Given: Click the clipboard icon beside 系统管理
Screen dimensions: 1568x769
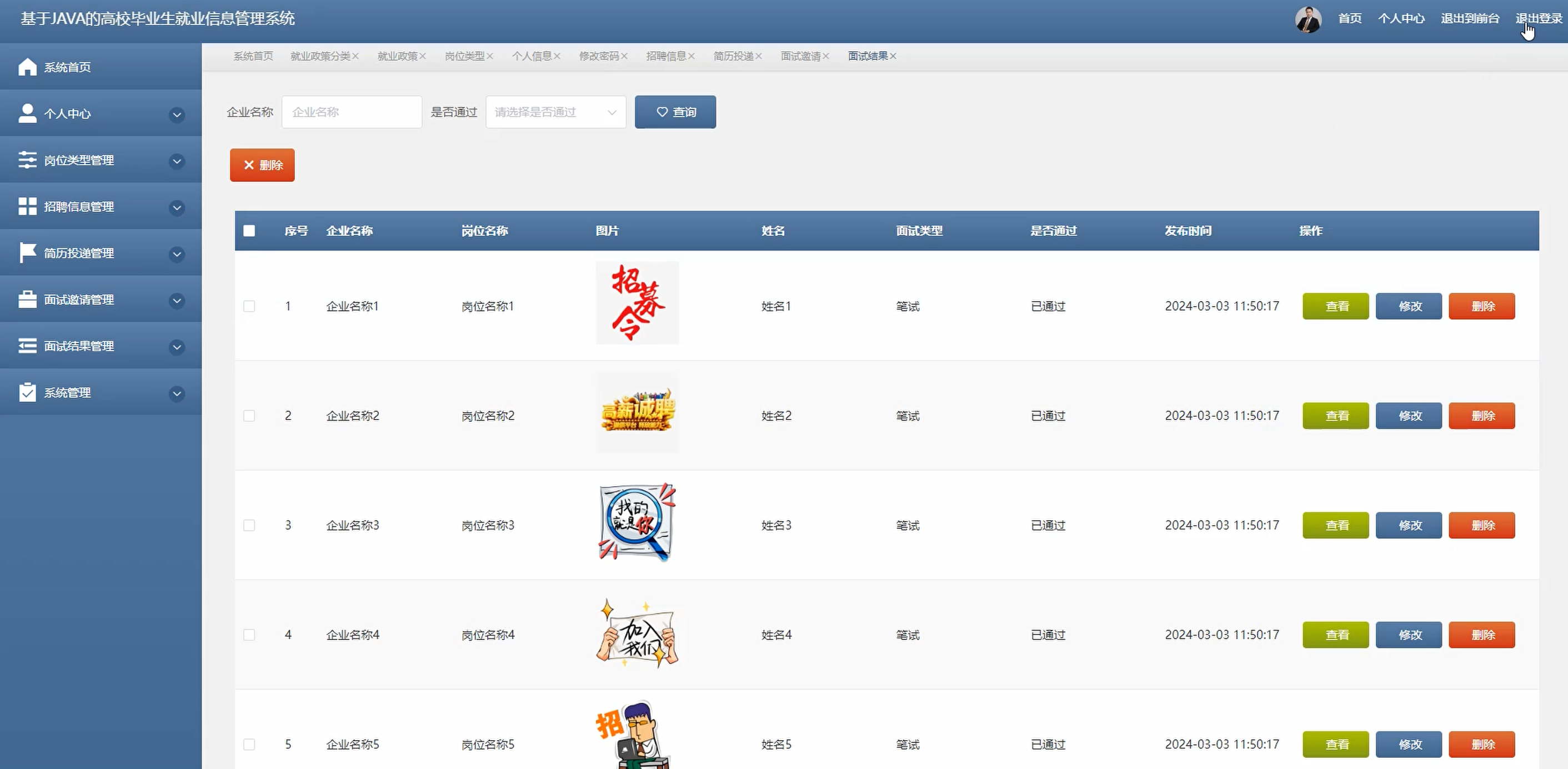Looking at the screenshot, I should [x=27, y=392].
